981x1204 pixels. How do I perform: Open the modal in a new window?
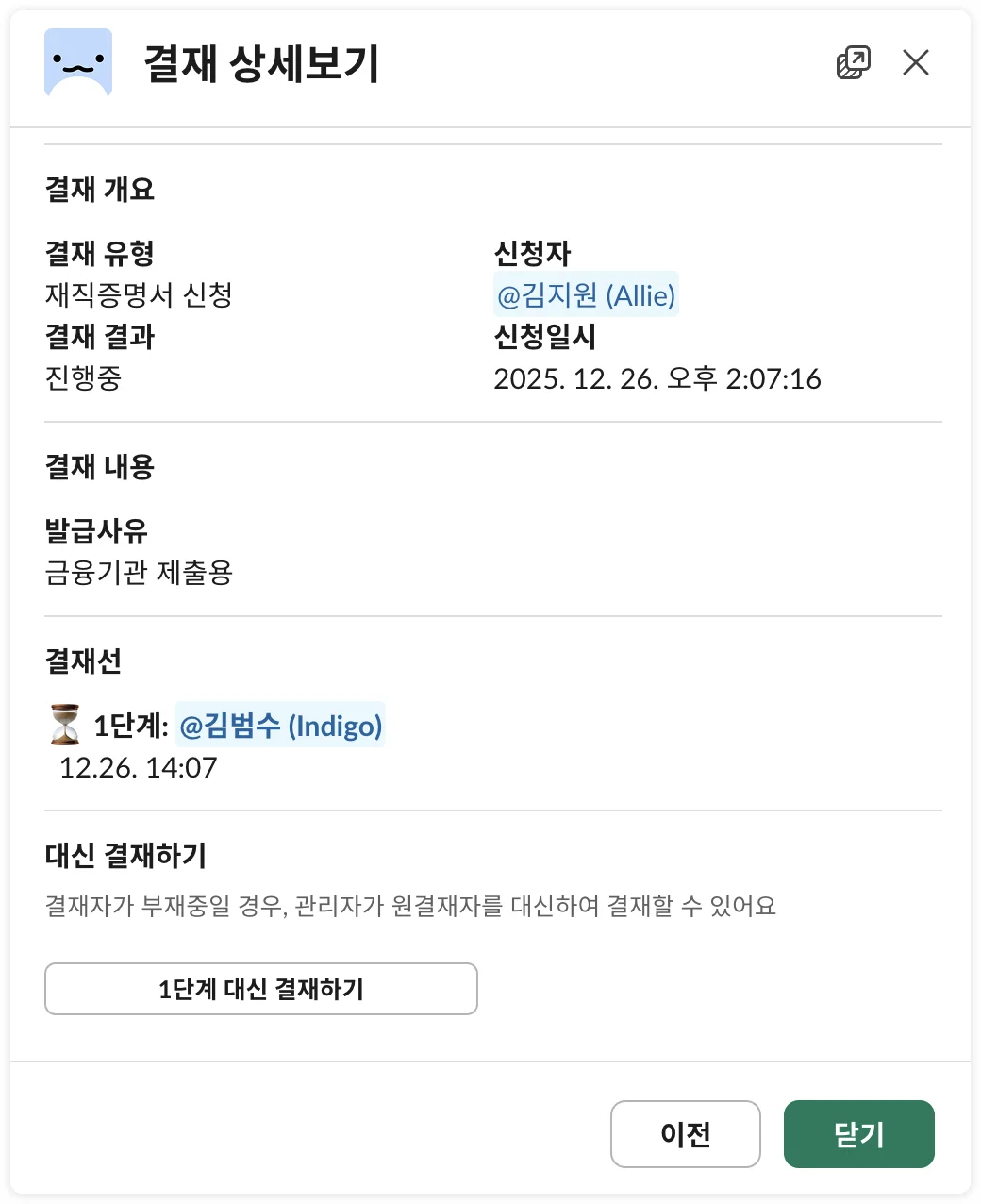(853, 63)
